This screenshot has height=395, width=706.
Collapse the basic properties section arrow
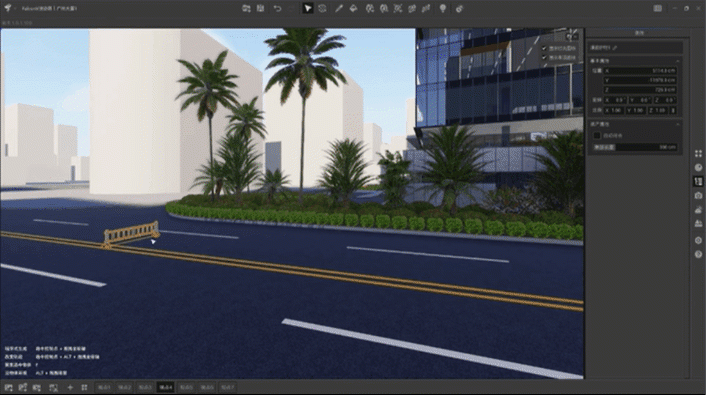[678, 61]
